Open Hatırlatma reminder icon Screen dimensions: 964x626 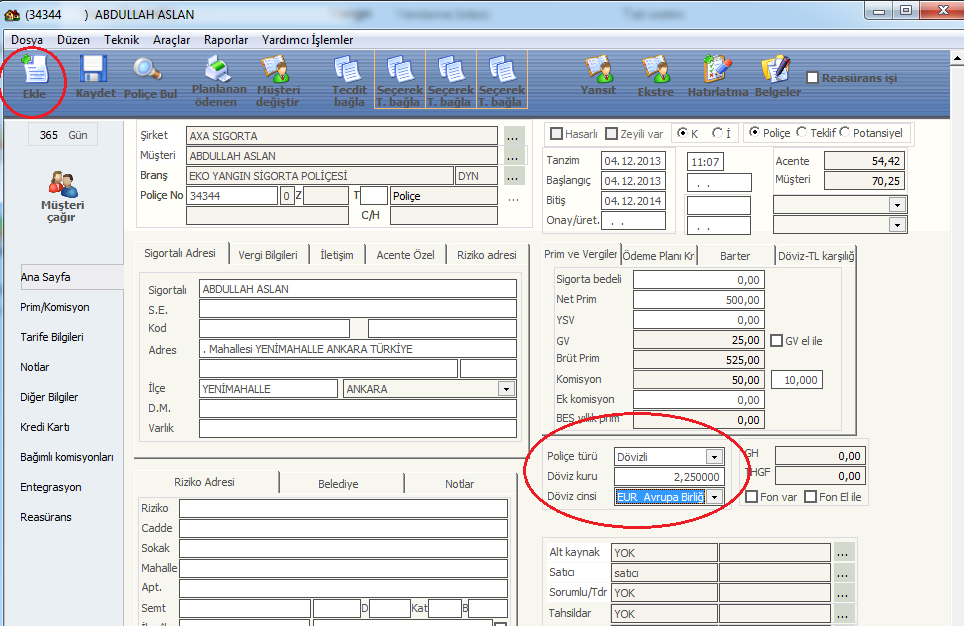(x=716, y=76)
